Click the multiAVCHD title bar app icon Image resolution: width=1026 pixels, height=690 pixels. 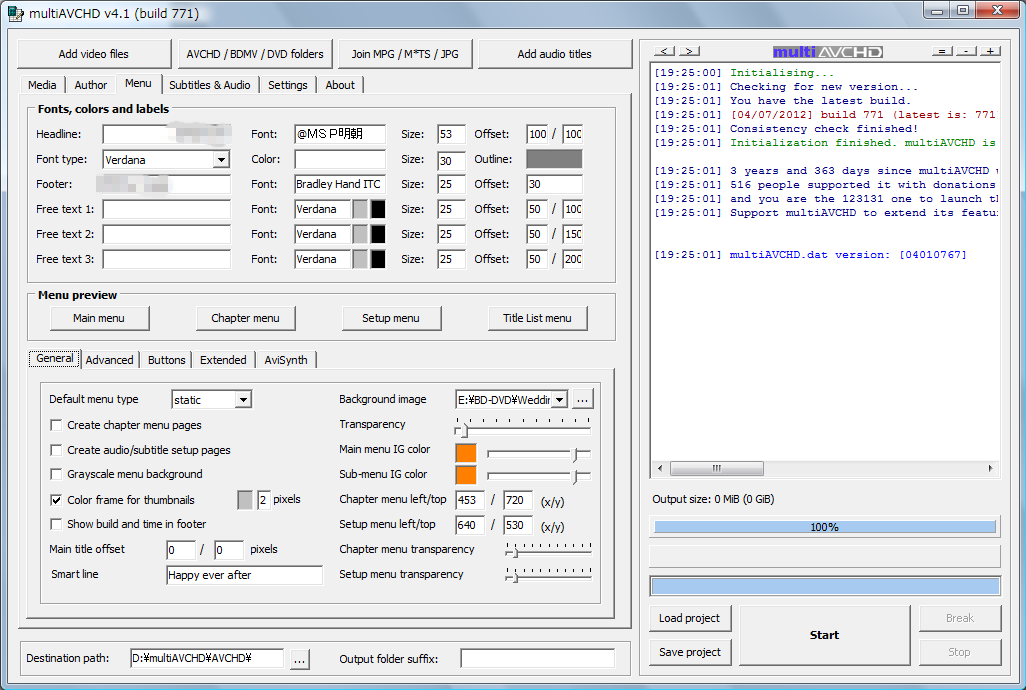[x=16, y=13]
